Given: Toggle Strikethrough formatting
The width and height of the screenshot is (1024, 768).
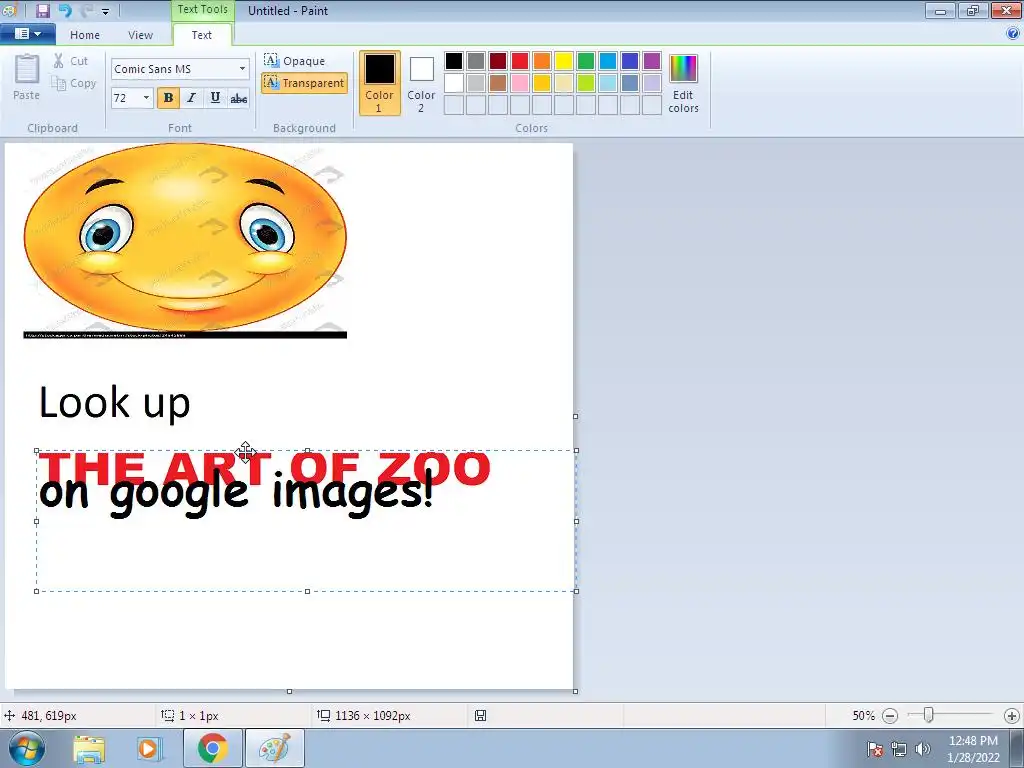Looking at the screenshot, I should (x=238, y=98).
